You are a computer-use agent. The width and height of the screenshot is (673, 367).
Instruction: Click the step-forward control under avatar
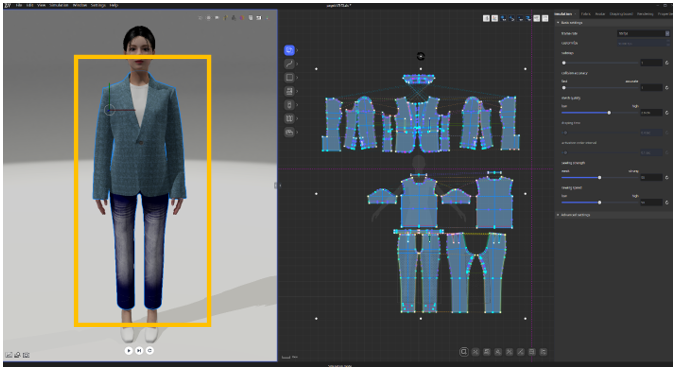tap(139, 351)
